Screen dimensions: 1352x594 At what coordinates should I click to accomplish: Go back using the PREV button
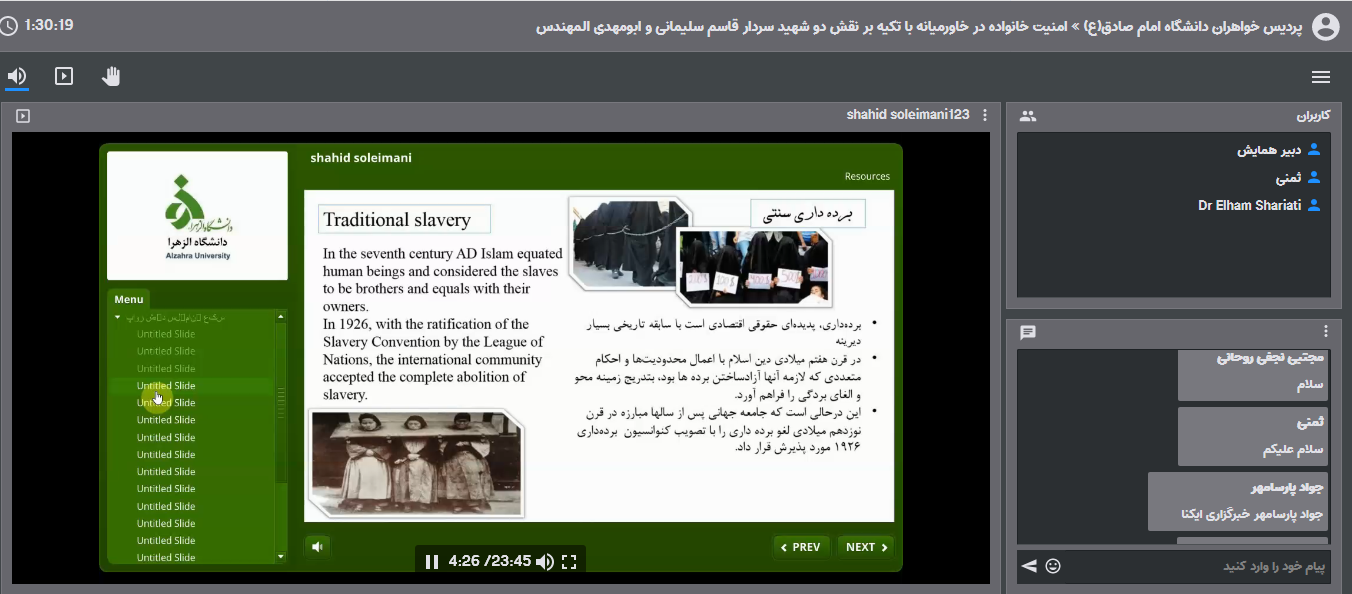click(x=801, y=547)
